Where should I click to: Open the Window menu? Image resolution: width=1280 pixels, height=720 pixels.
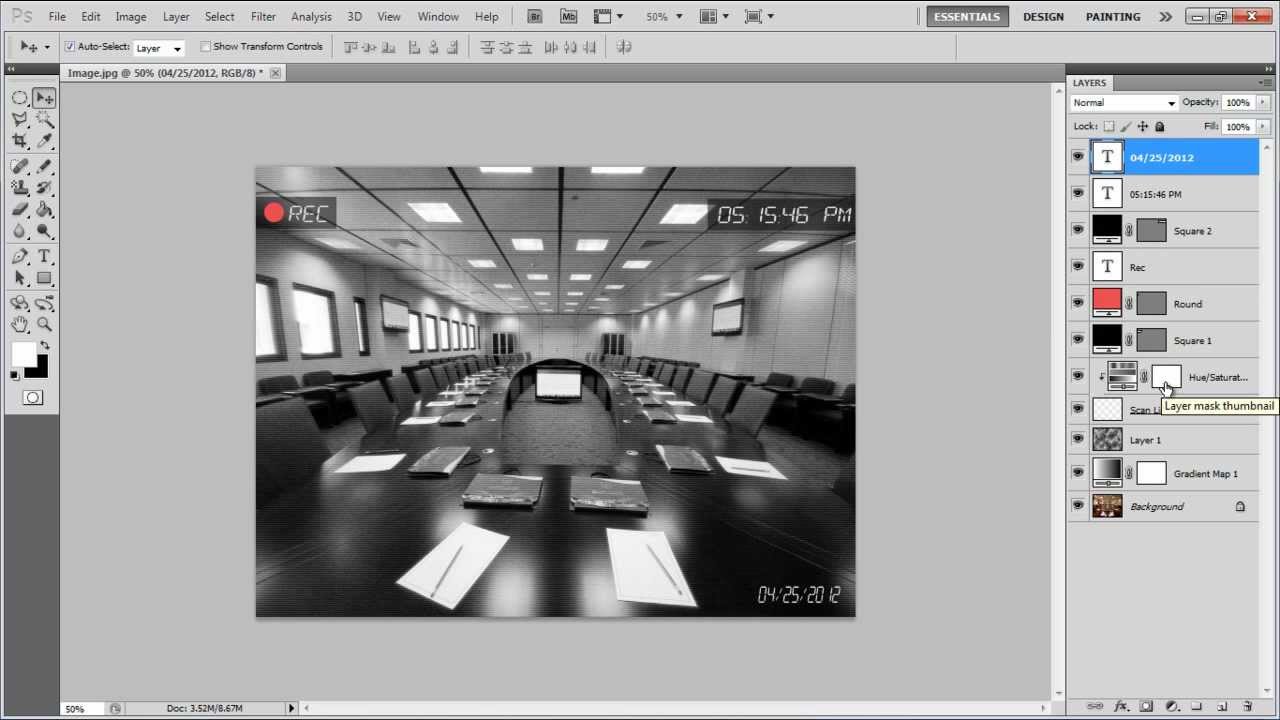[438, 17]
